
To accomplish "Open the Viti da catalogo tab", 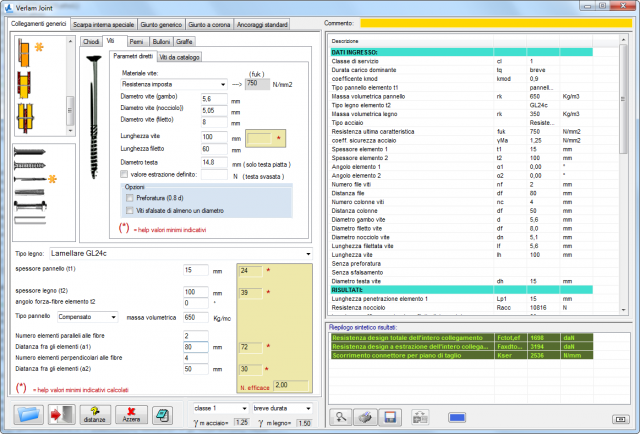I will [x=180, y=58].
